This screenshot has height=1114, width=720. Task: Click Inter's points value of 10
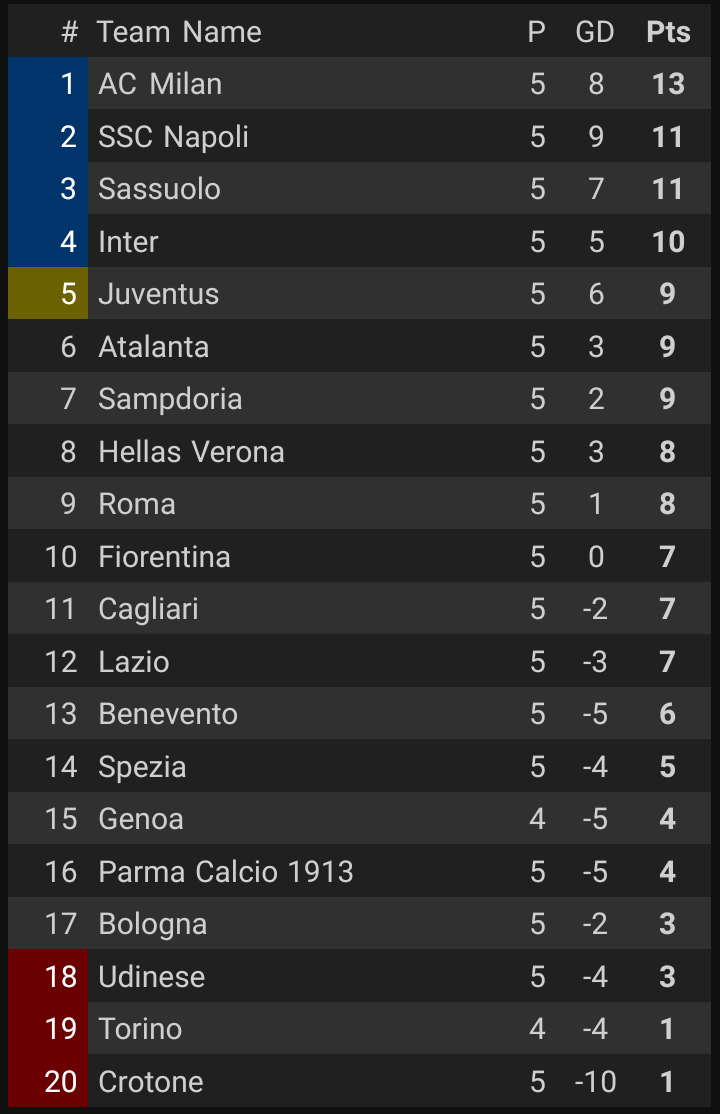(x=668, y=242)
